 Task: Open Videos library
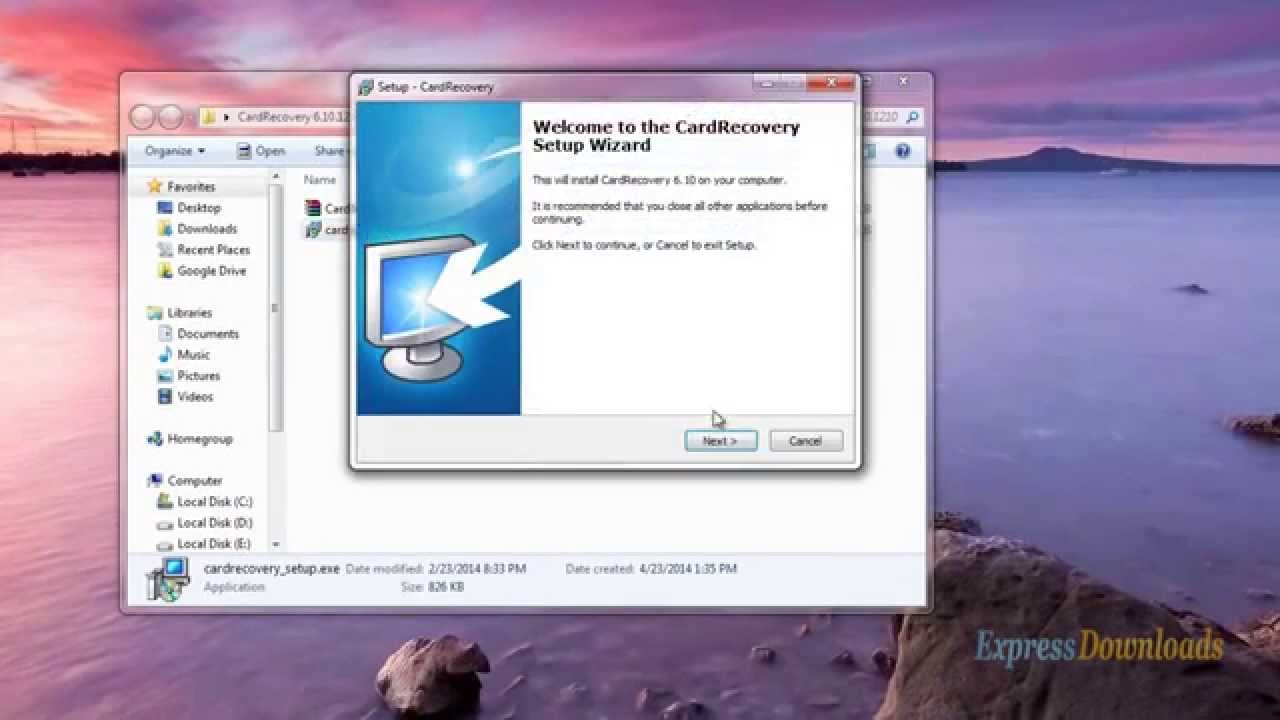tap(195, 397)
